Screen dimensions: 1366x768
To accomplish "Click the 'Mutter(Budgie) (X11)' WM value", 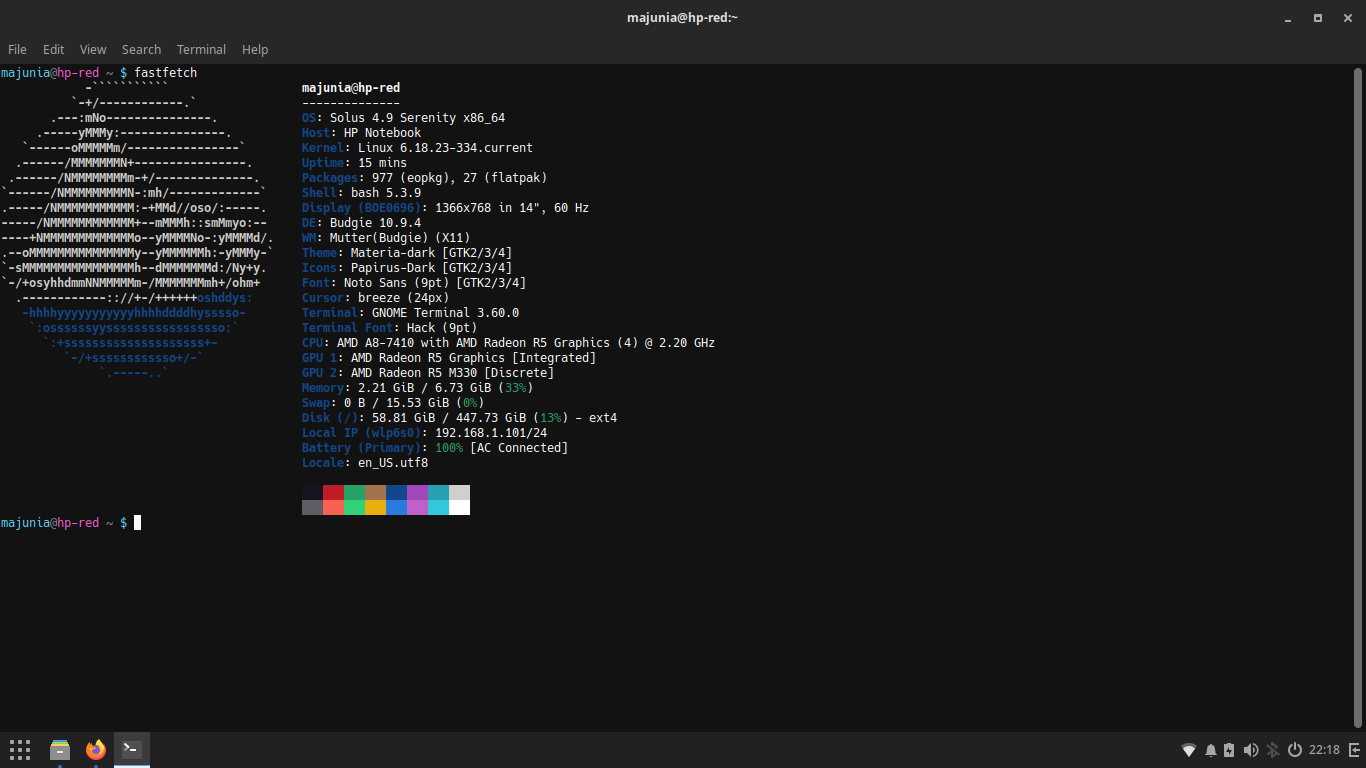I will point(400,238).
